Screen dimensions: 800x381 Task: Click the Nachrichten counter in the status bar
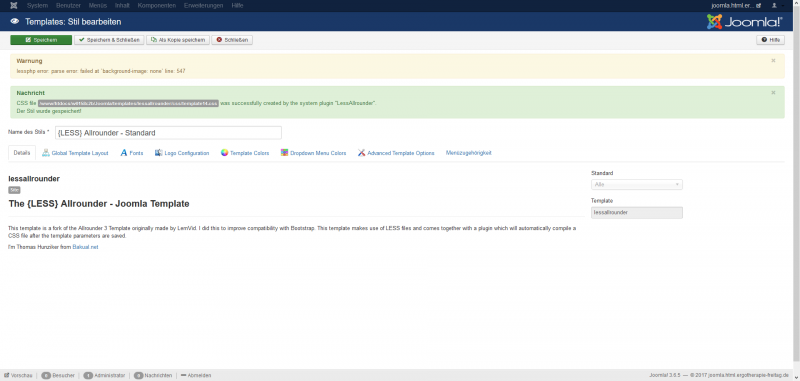point(153,375)
